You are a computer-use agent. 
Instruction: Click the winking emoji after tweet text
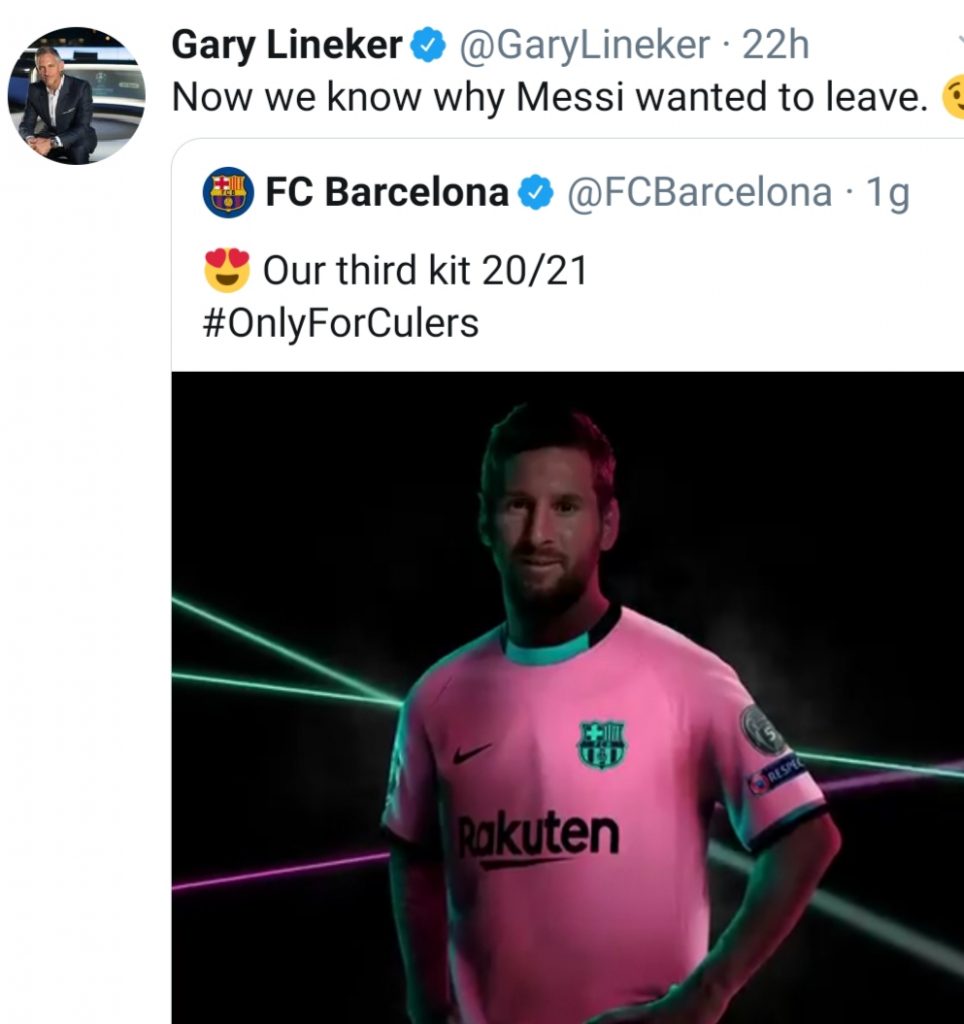(x=953, y=98)
